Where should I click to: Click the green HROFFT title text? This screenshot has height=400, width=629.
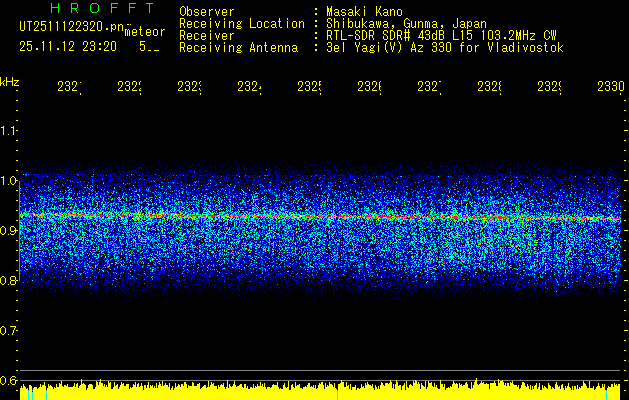[103, 8]
